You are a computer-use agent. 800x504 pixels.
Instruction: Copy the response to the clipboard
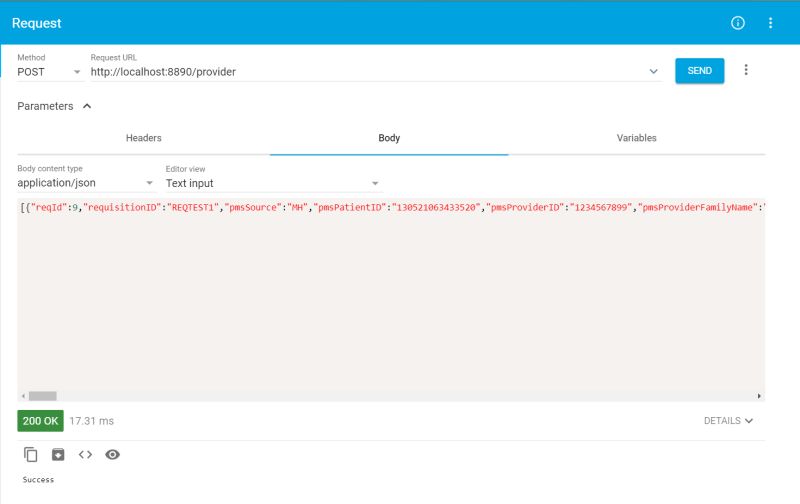tap(31, 454)
